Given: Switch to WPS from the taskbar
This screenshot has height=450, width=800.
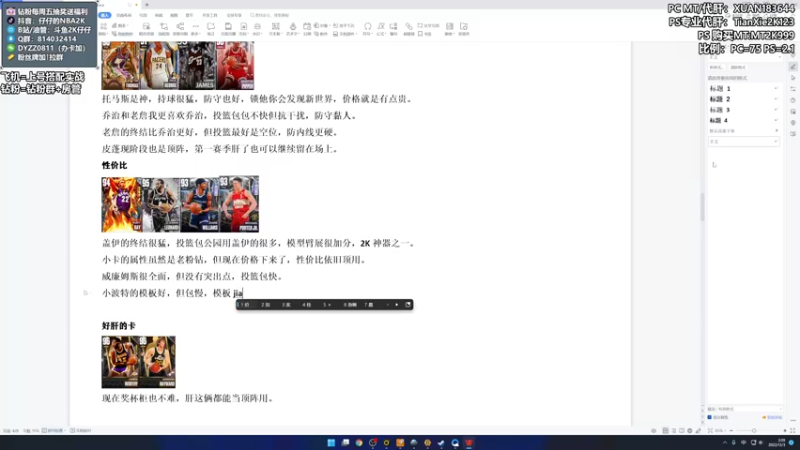Looking at the screenshot, I should pyautogui.click(x=469, y=442).
